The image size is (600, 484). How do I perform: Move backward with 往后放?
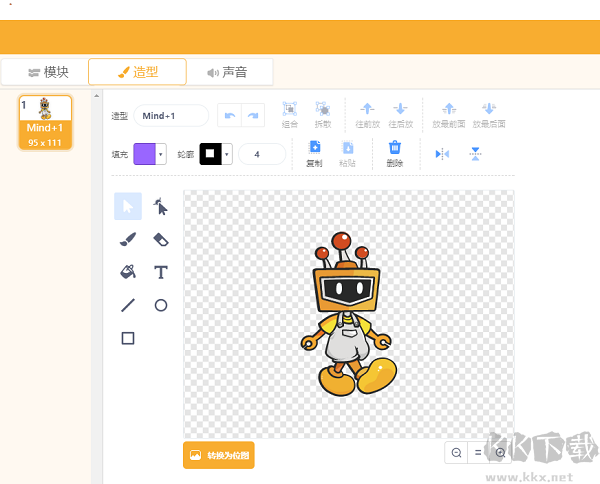pos(401,115)
